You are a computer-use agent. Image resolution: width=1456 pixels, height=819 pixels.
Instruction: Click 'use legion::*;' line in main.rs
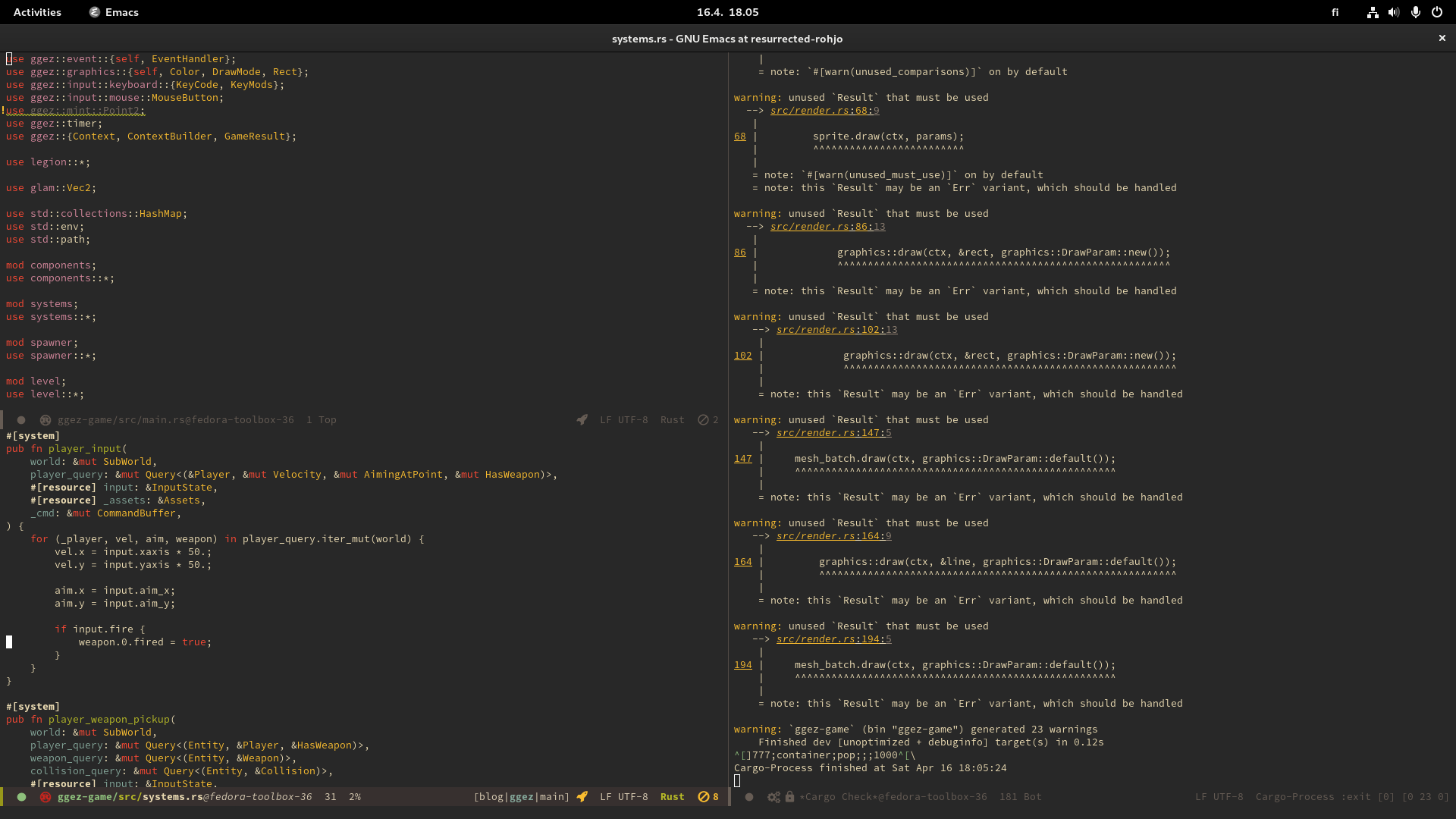click(x=49, y=162)
